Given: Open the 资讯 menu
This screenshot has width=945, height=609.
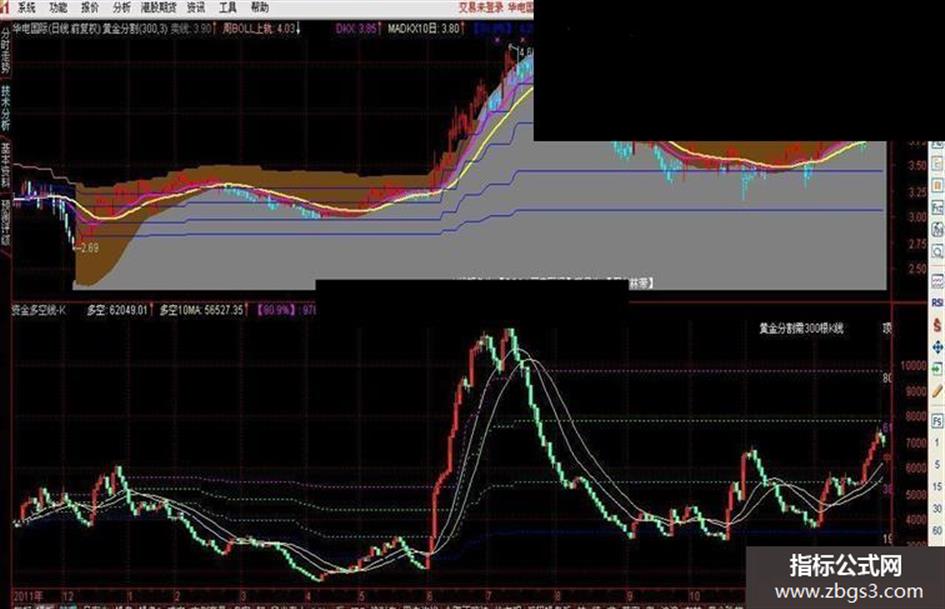Looking at the screenshot, I should click(x=196, y=8).
